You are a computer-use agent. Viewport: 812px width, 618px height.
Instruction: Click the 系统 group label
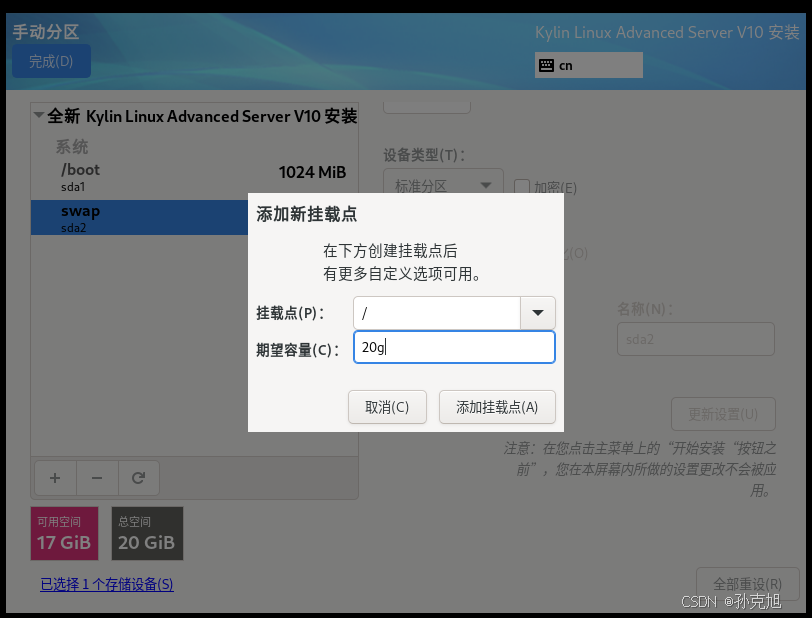pyautogui.click(x=72, y=147)
